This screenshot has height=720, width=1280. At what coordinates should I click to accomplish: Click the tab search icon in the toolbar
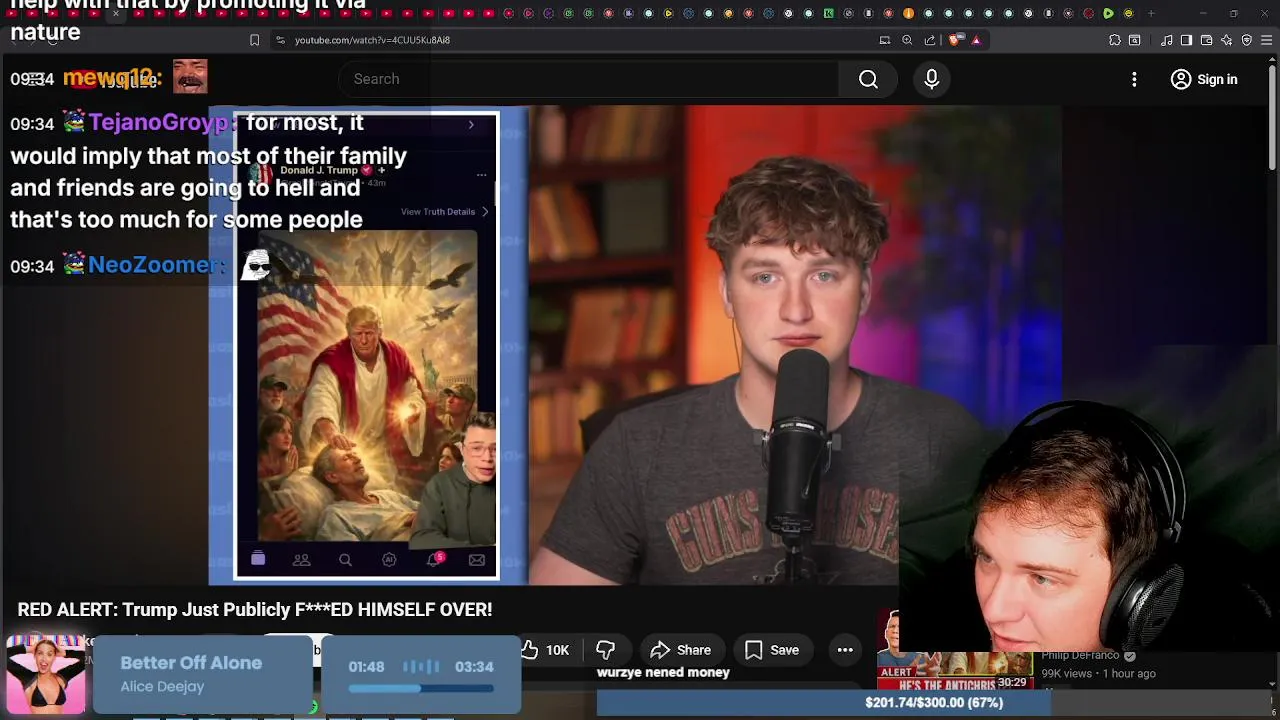point(1135,40)
